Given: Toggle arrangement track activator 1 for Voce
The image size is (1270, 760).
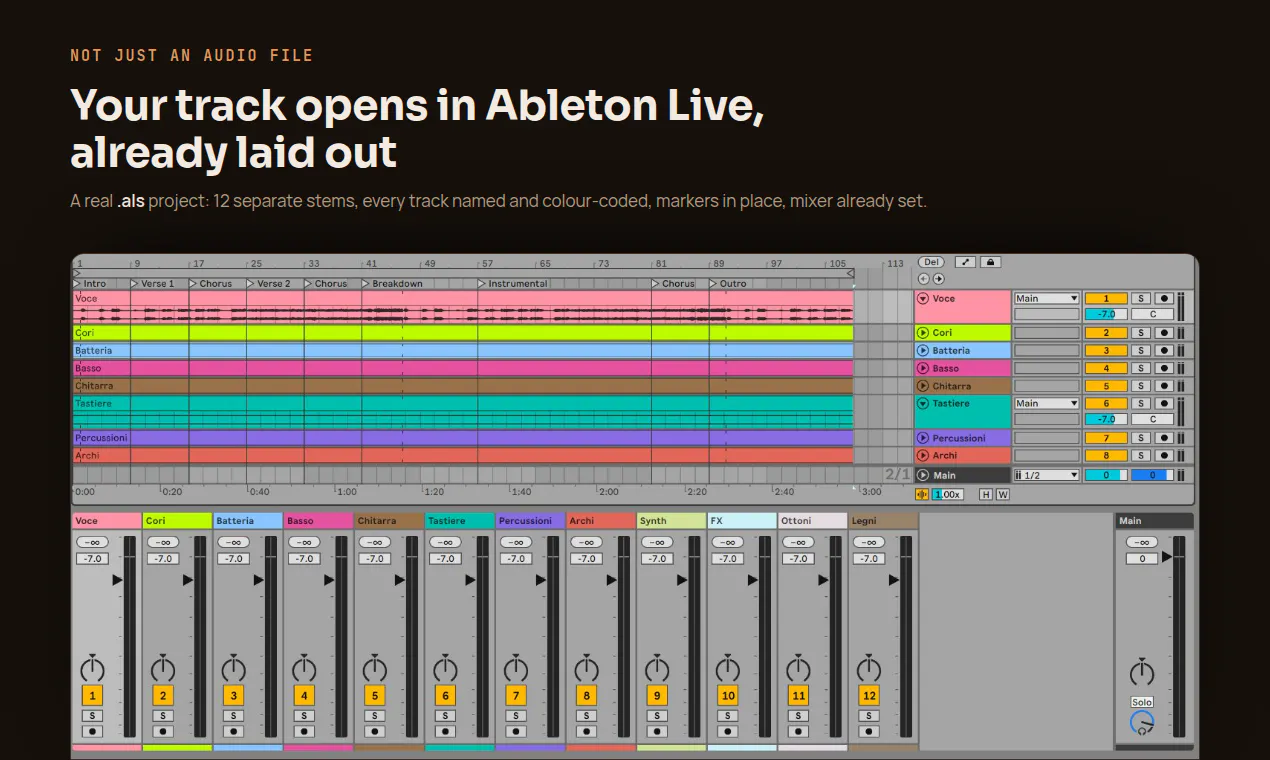Looking at the screenshot, I should [1106, 298].
